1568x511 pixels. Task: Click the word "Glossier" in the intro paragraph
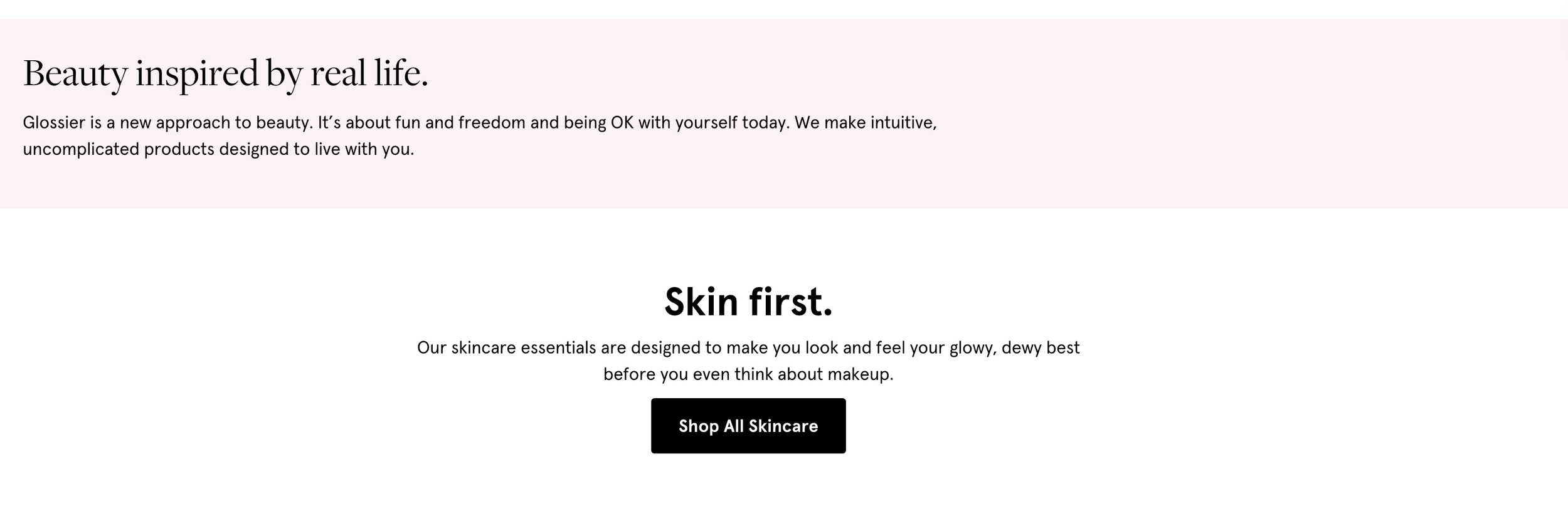(x=54, y=122)
